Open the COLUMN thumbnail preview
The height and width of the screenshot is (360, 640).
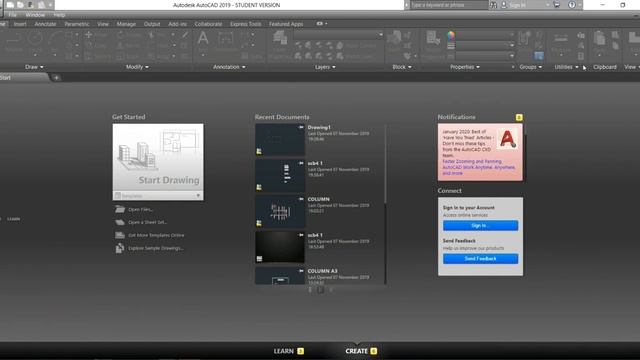[x=280, y=211]
